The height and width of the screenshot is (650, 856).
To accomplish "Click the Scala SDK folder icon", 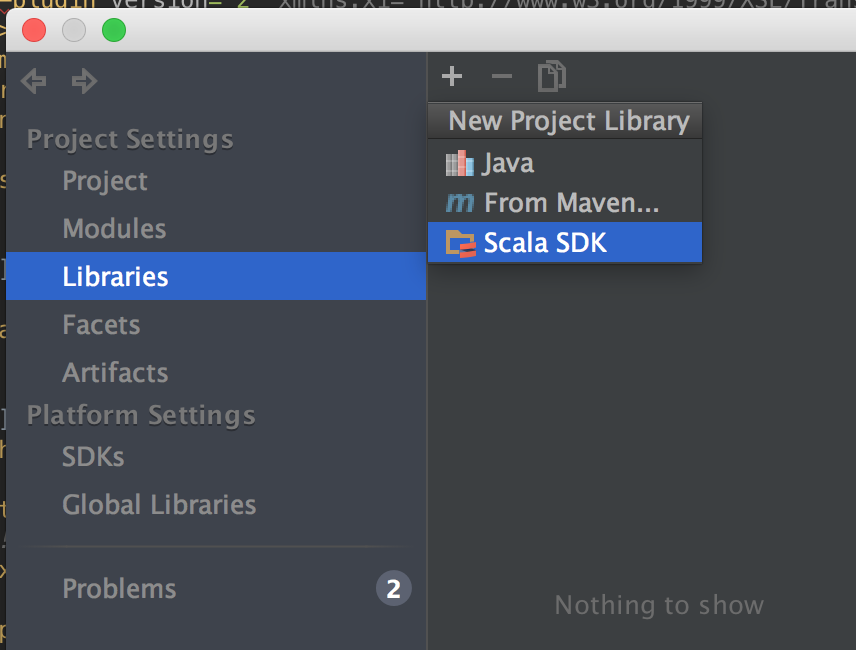I will click(x=461, y=243).
